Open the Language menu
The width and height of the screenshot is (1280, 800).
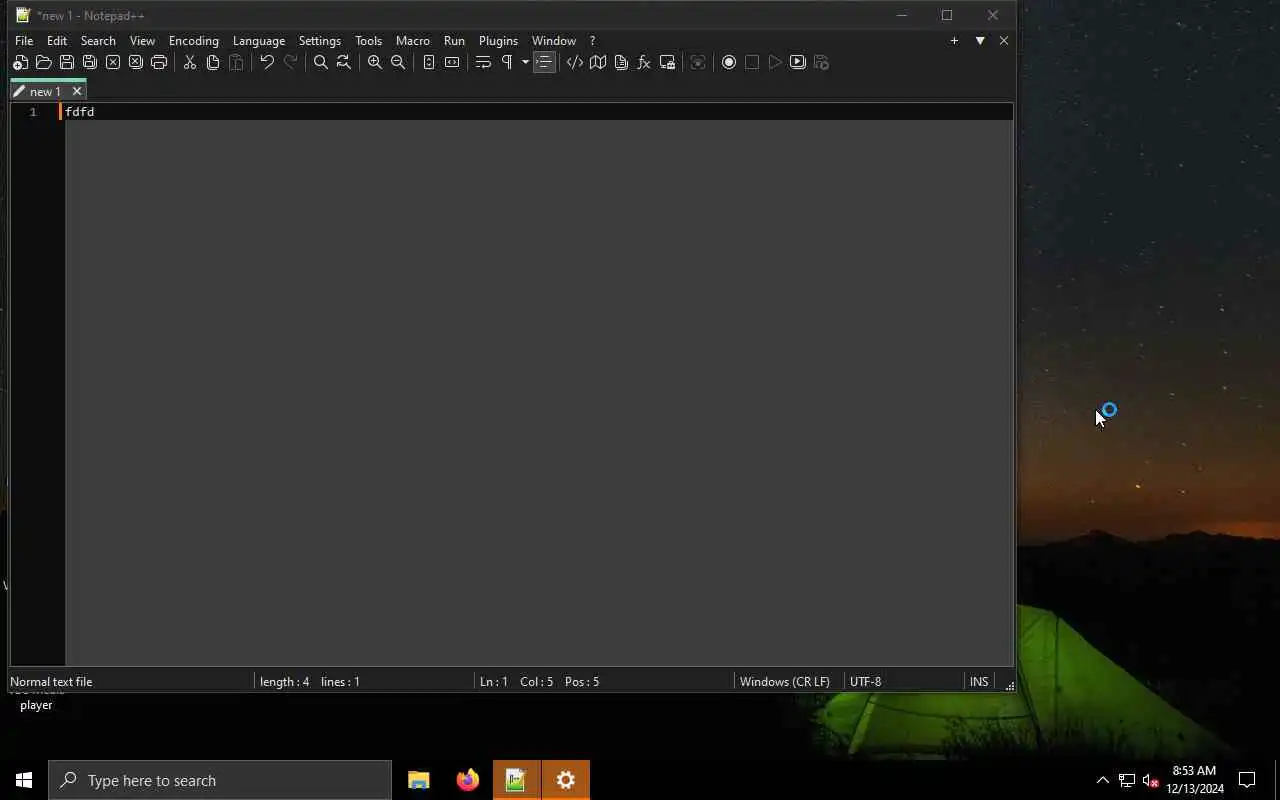click(x=259, y=41)
